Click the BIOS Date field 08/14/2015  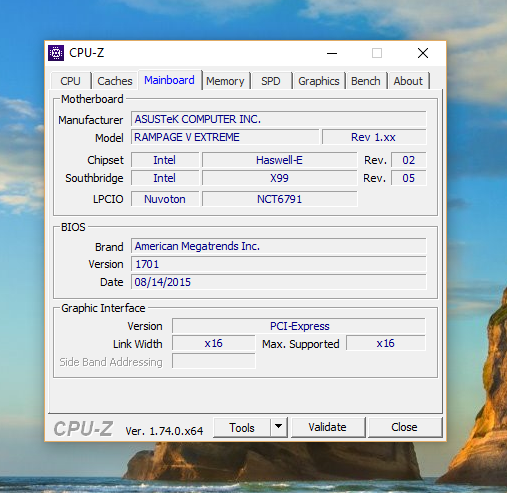[x=279, y=282]
